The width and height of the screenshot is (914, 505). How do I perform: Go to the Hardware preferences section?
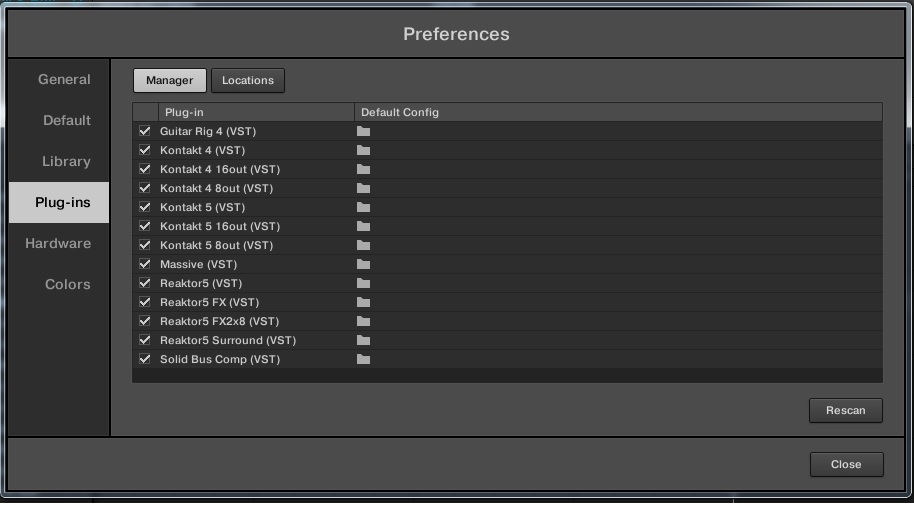click(x=58, y=243)
